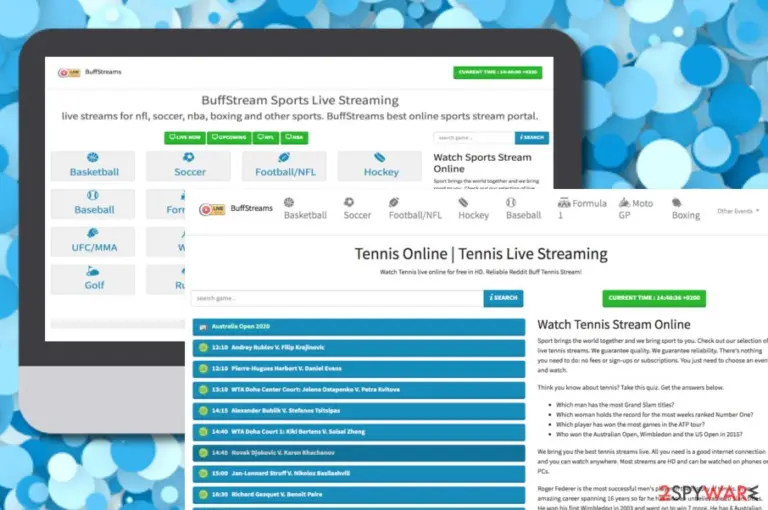Viewport: 768px width, 510px height.
Task: Select Boxing in the top navigation
Action: pos(685,209)
